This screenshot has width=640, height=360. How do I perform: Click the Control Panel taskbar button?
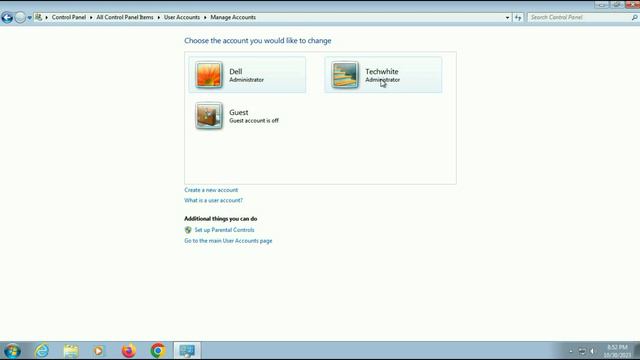187,351
